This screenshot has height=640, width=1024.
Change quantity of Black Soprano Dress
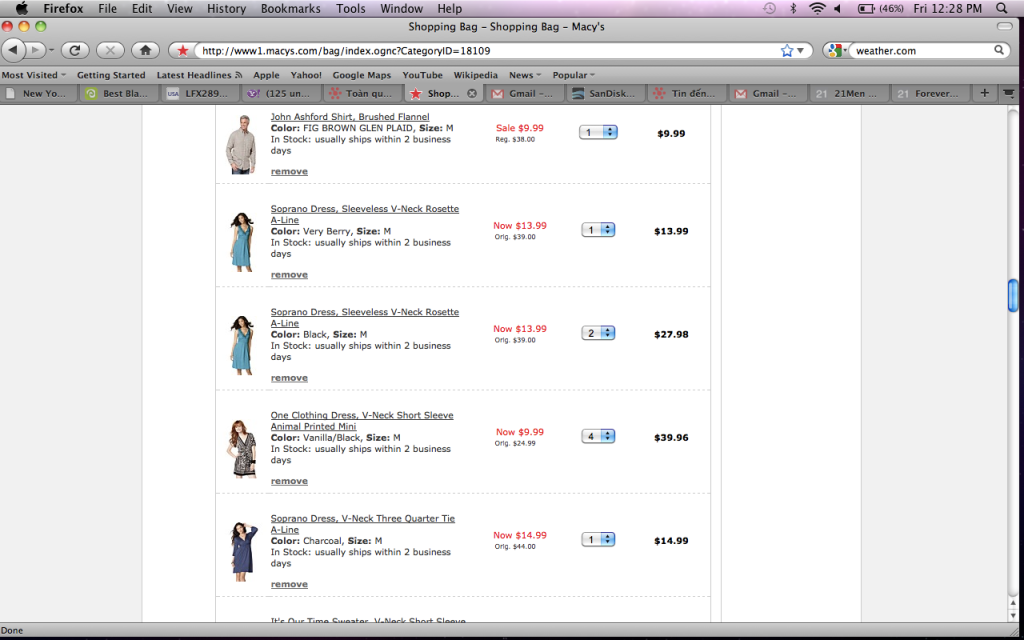[x=598, y=333]
